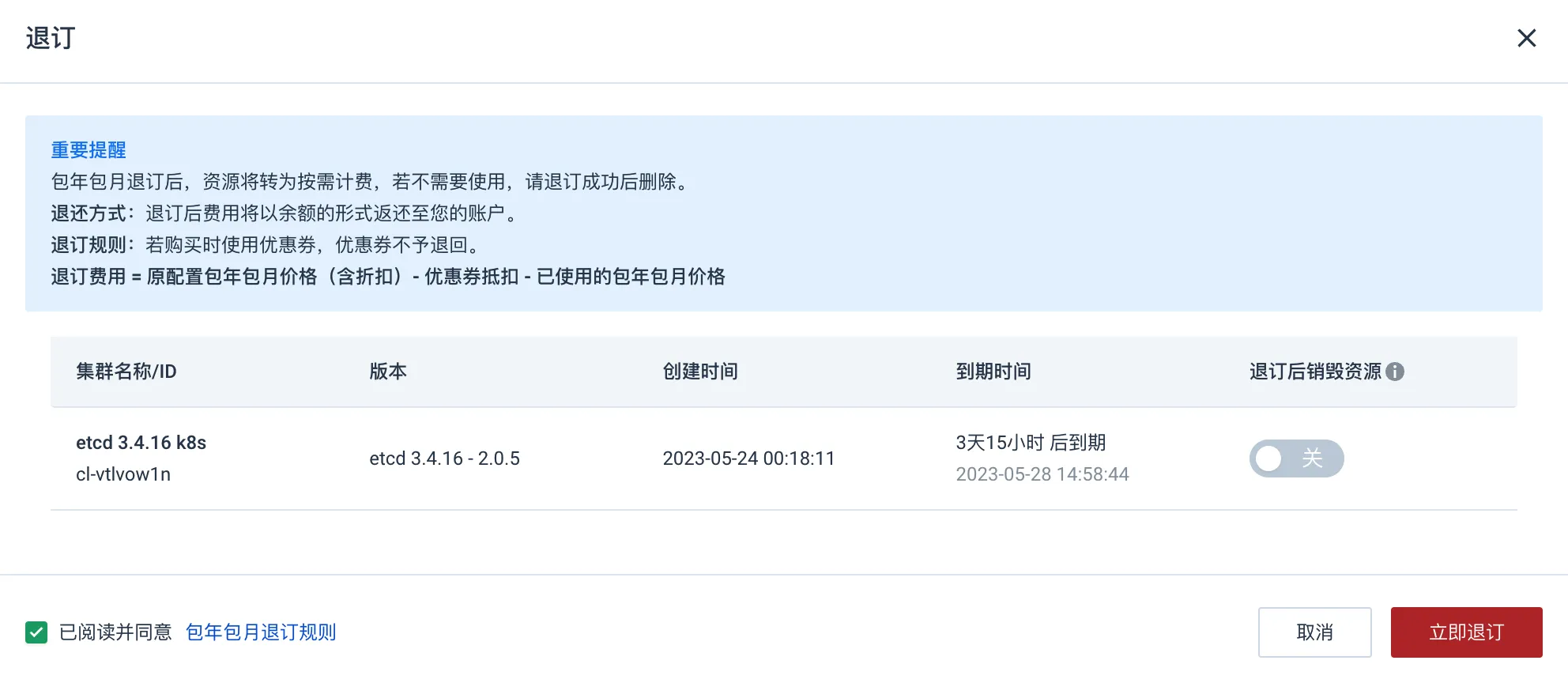Click the 版本 column header

(388, 372)
